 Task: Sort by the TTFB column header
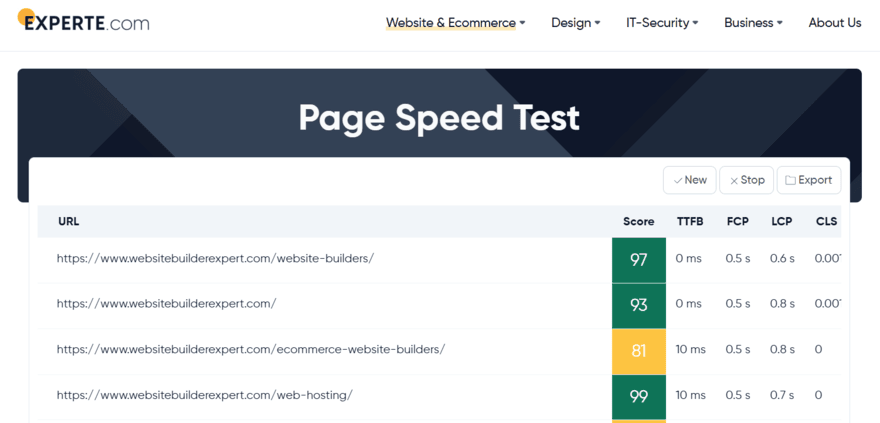[x=690, y=222]
